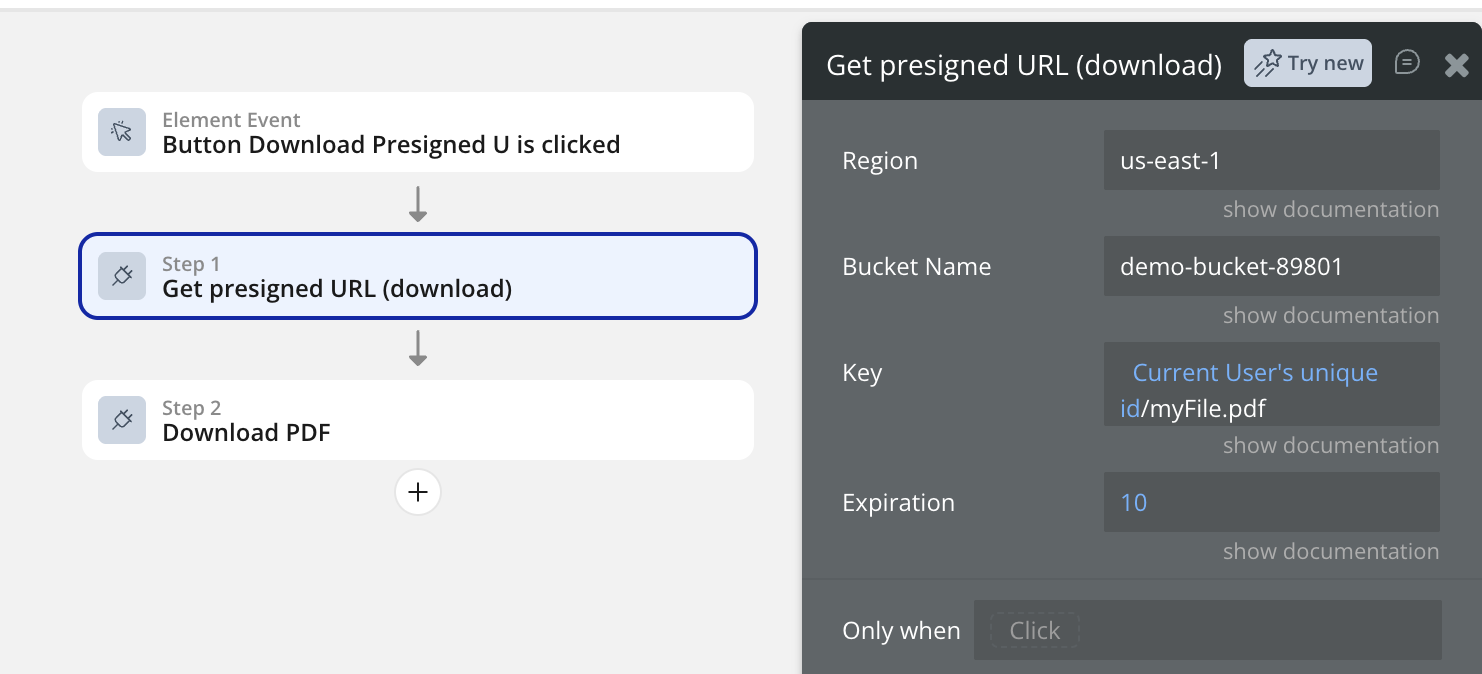The width and height of the screenshot is (1482, 674).
Task: Click the property panel title text
Action: (x=1024, y=65)
